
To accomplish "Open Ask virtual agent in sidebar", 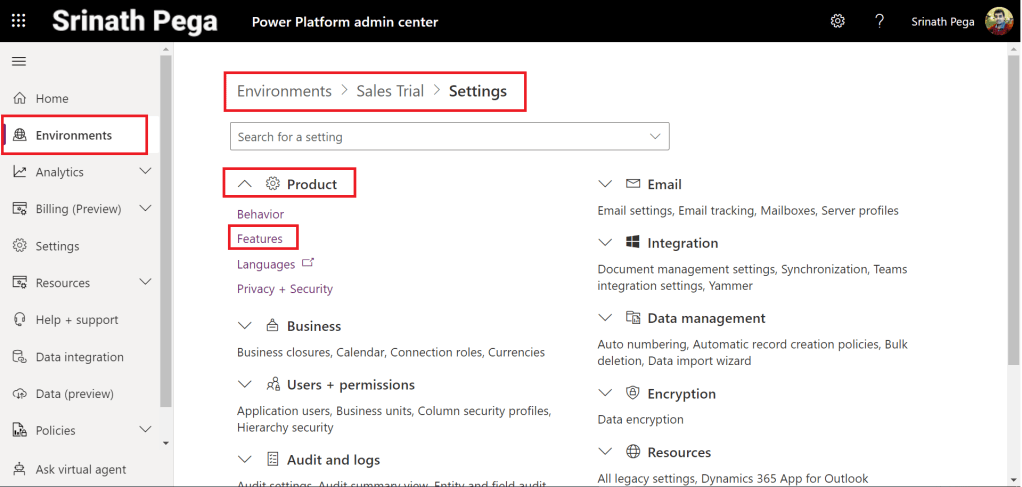I will click(80, 468).
